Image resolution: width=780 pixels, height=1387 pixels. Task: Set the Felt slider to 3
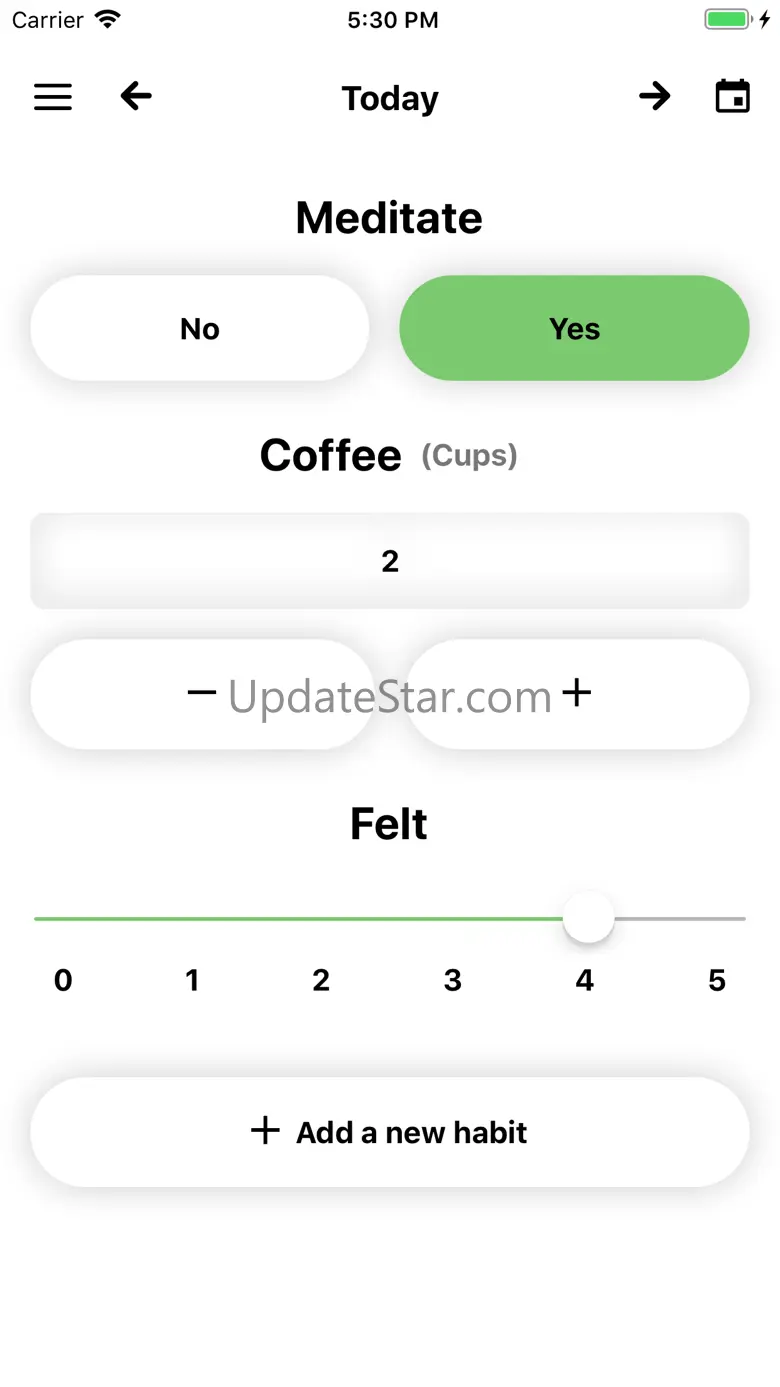click(x=460, y=918)
